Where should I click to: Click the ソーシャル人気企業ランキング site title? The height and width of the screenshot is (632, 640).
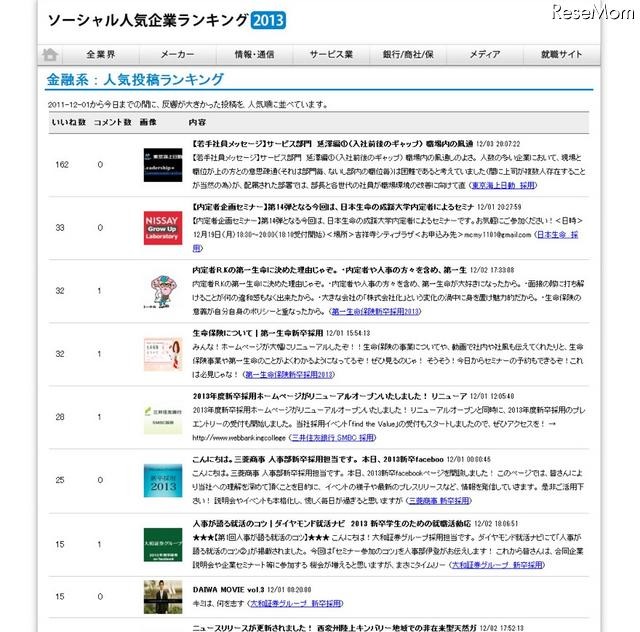pyautogui.click(x=148, y=20)
